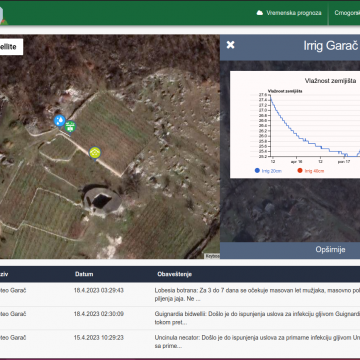Click the 18.4.2023 03:29:43 date cell
The height and width of the screenshot is (360, 360).
[99, 290]
